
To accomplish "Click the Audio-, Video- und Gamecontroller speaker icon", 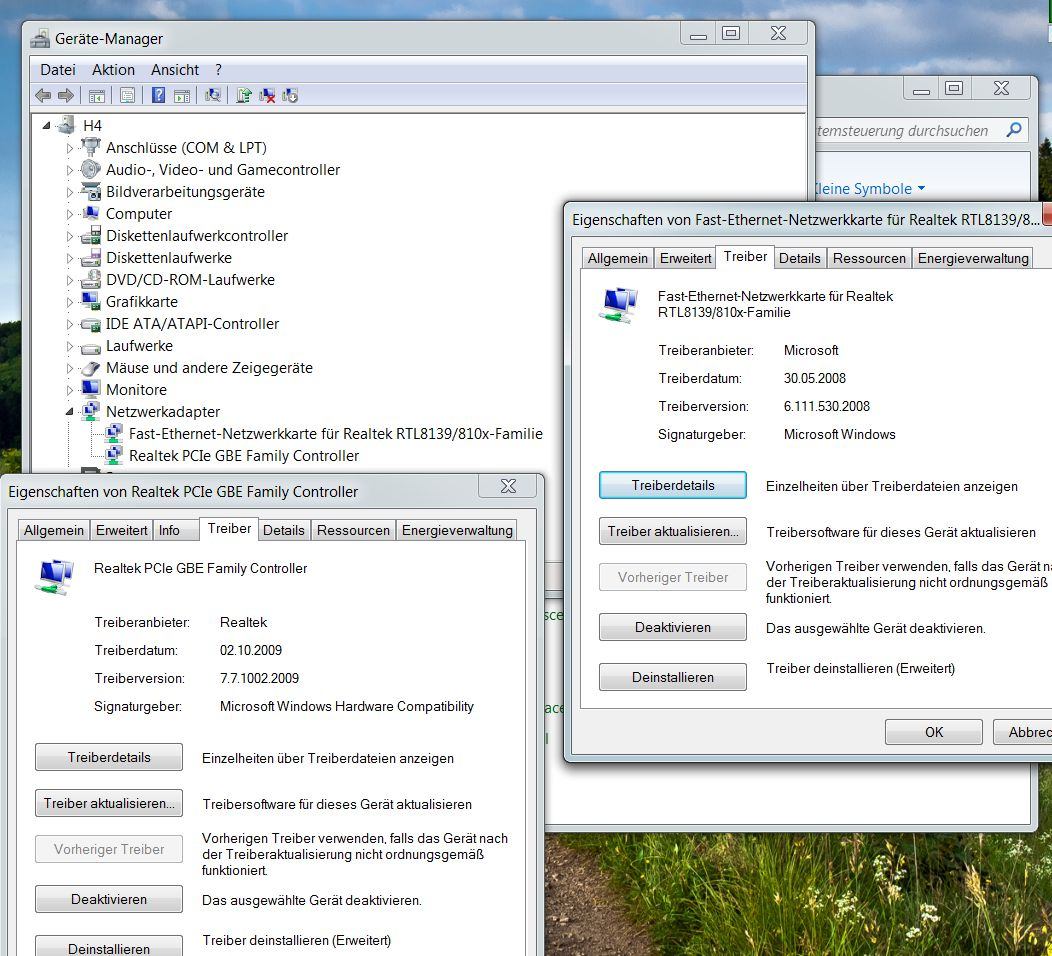I will pos(91,169).
